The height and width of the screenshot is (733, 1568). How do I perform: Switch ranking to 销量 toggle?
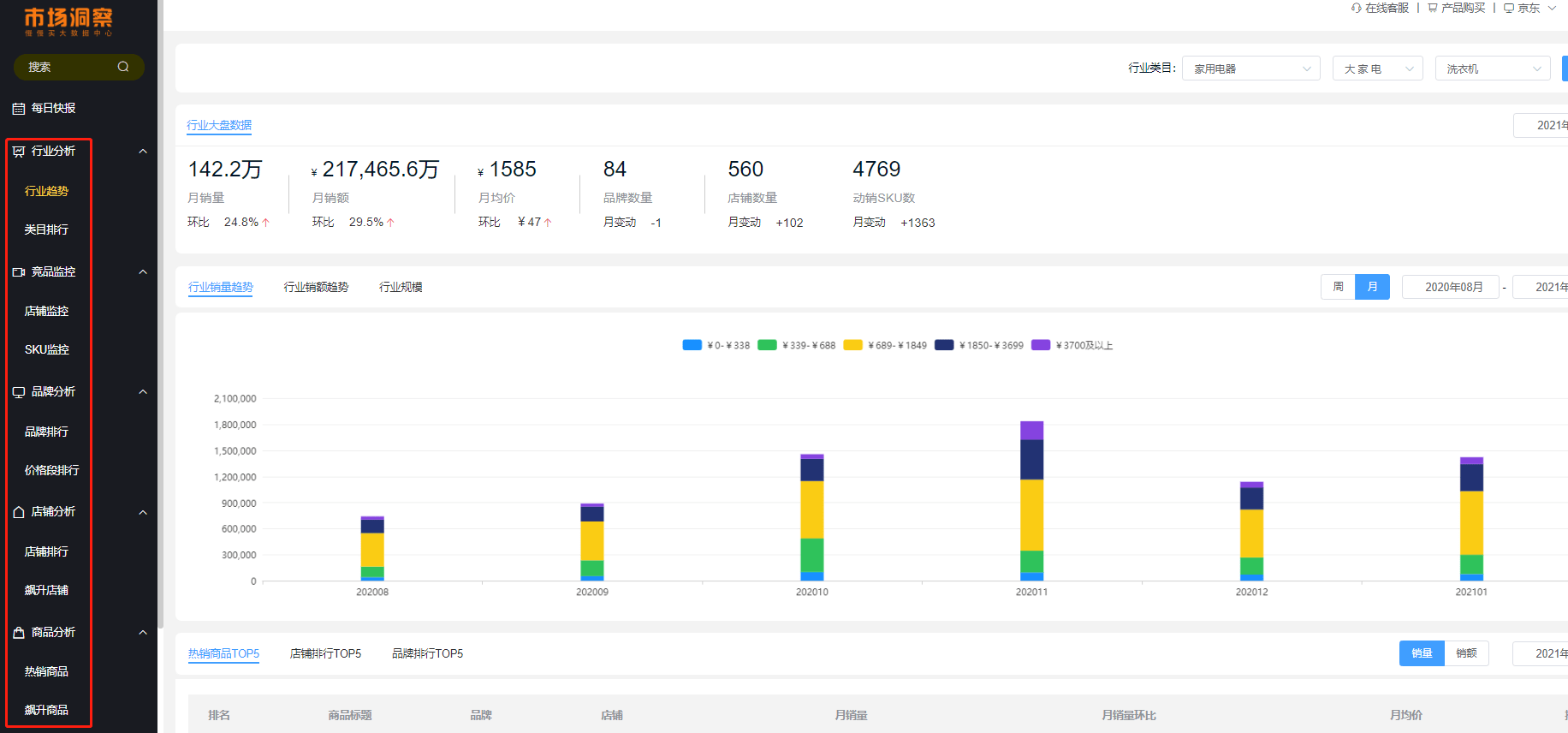click(1422, 653)
